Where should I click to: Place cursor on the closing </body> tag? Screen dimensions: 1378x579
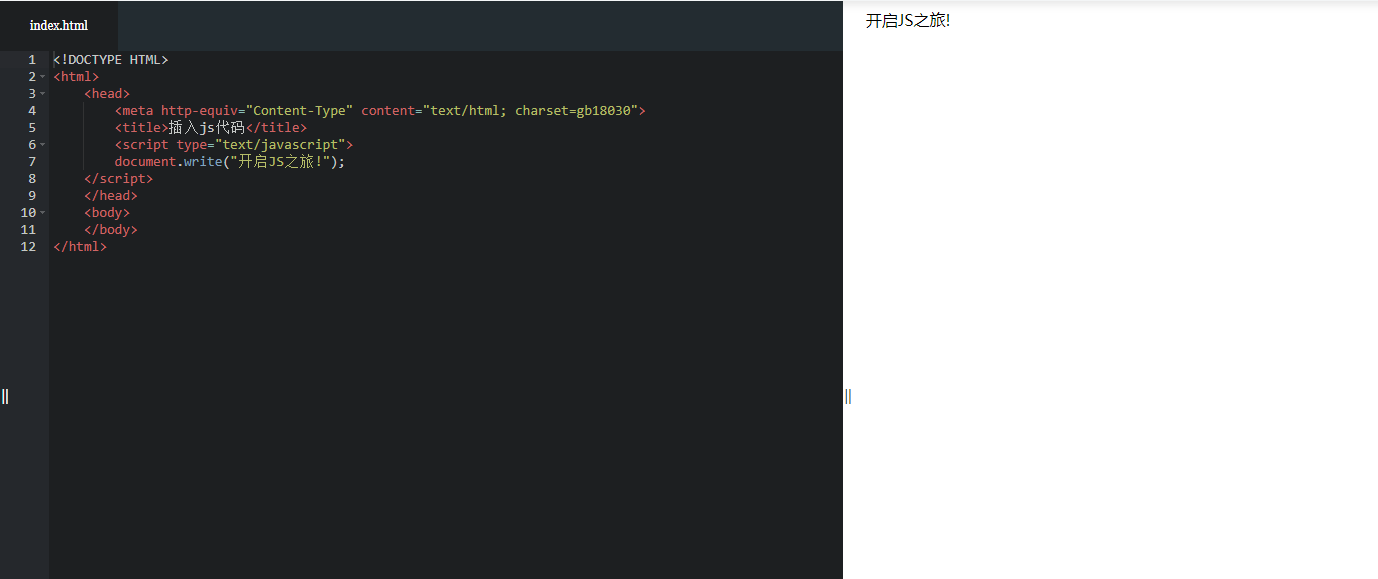coord(111,230)
